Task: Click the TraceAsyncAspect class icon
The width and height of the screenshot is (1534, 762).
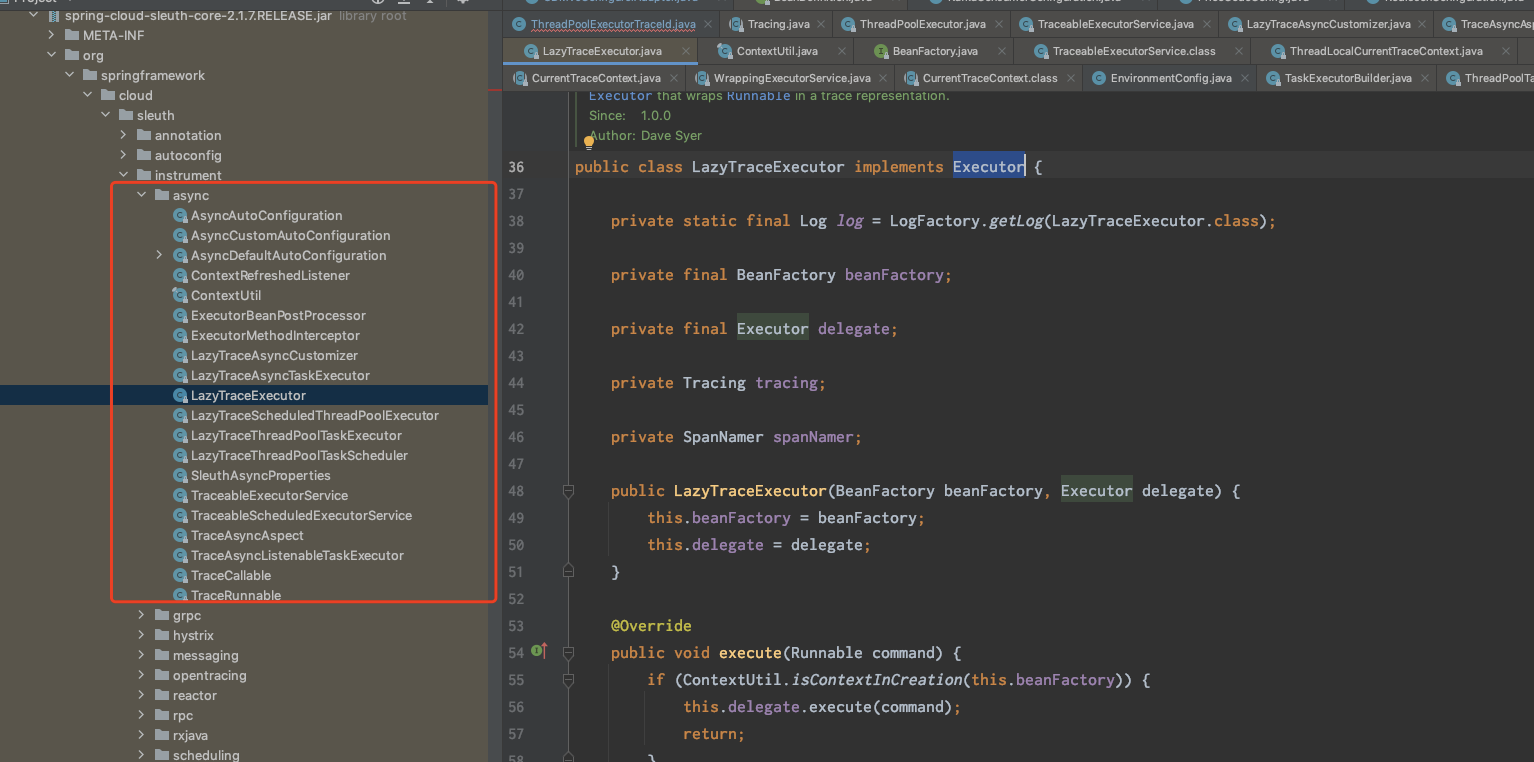Action: pos(180,536)
